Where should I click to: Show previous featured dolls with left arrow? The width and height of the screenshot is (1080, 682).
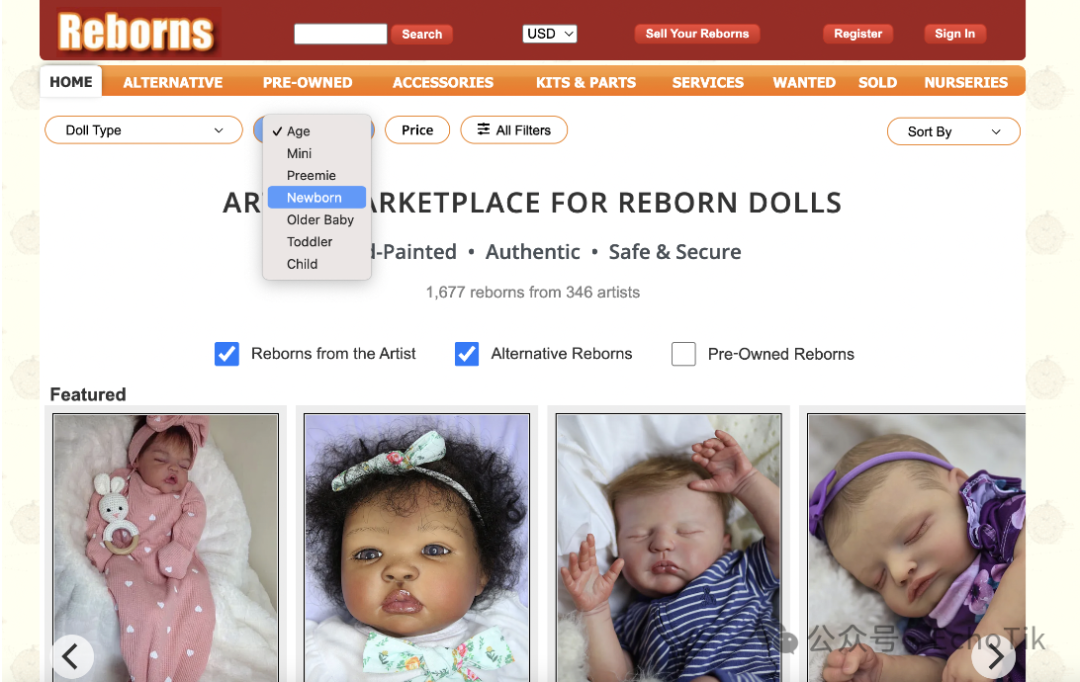(x=71, y=657)
